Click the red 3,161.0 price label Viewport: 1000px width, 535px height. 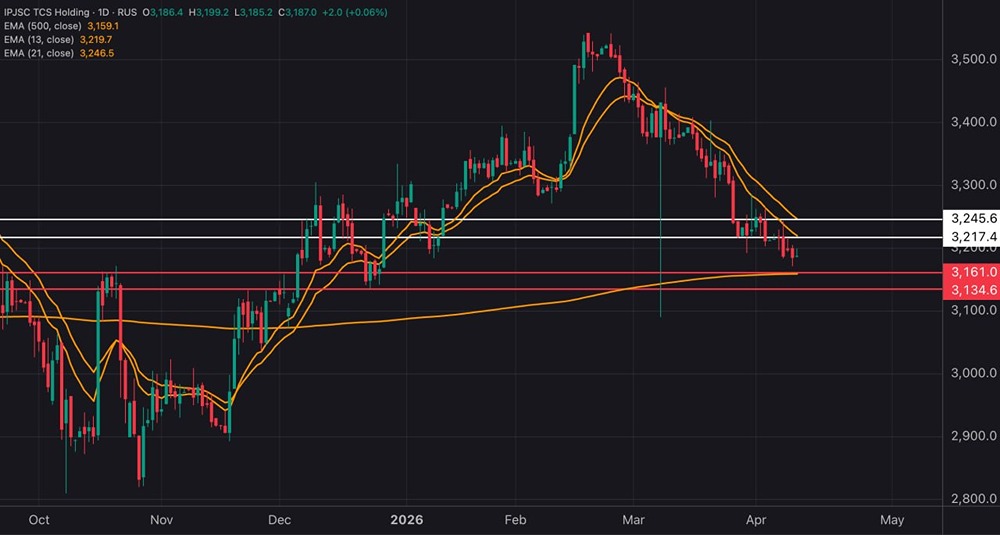[x=973, y=272]
